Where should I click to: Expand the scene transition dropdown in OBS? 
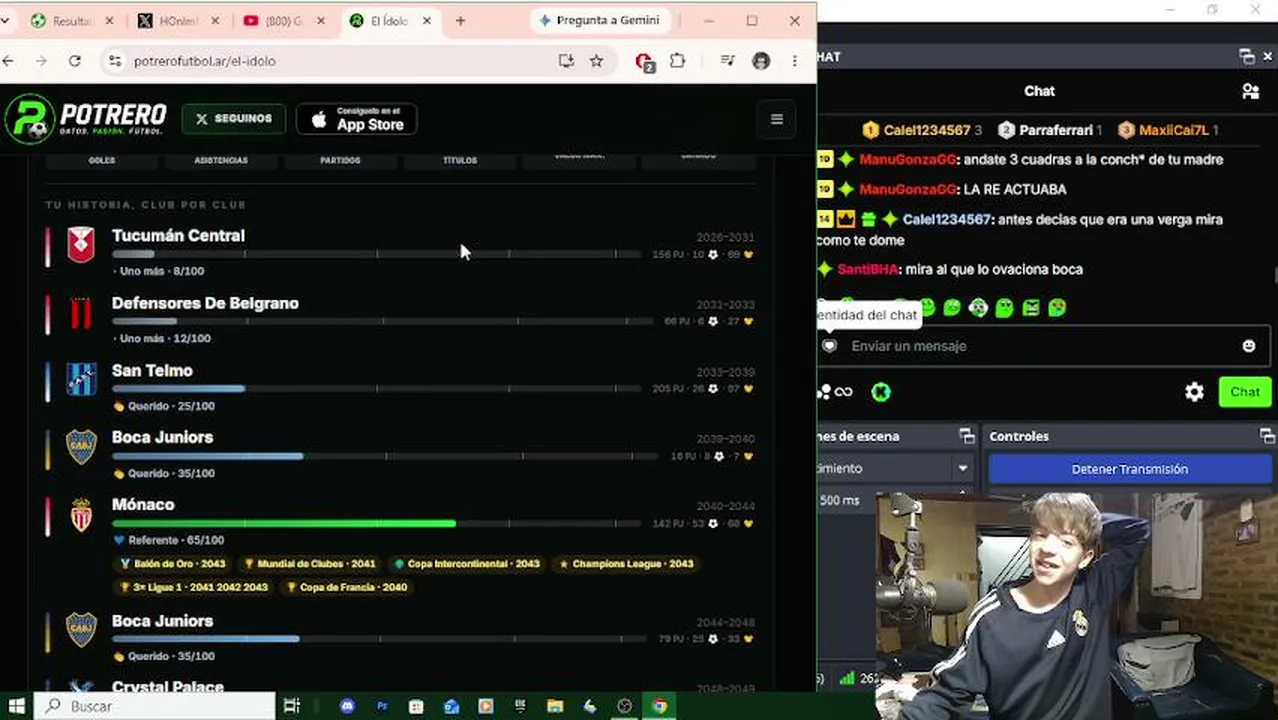963,468
